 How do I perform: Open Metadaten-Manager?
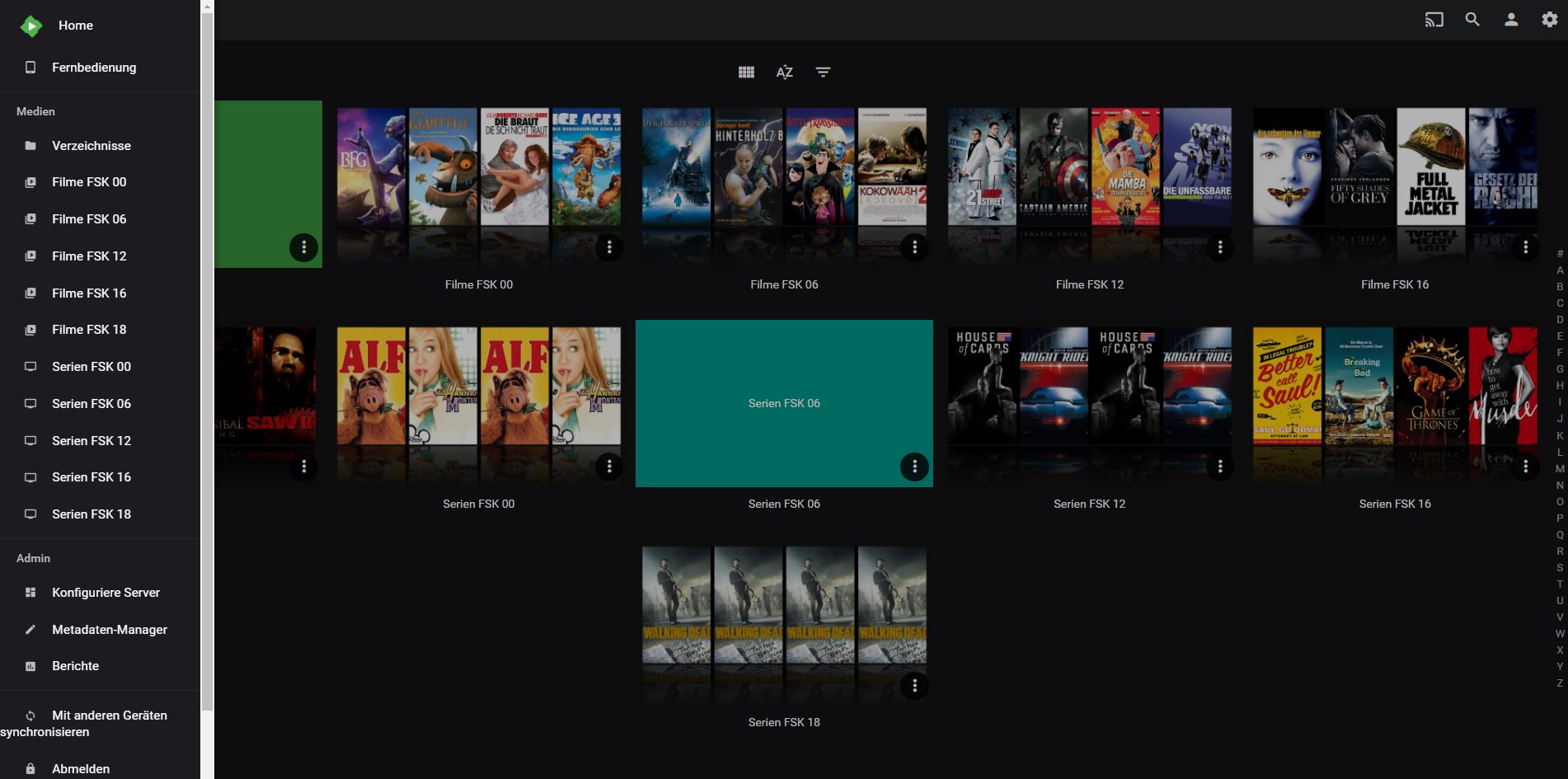(100, 630)
